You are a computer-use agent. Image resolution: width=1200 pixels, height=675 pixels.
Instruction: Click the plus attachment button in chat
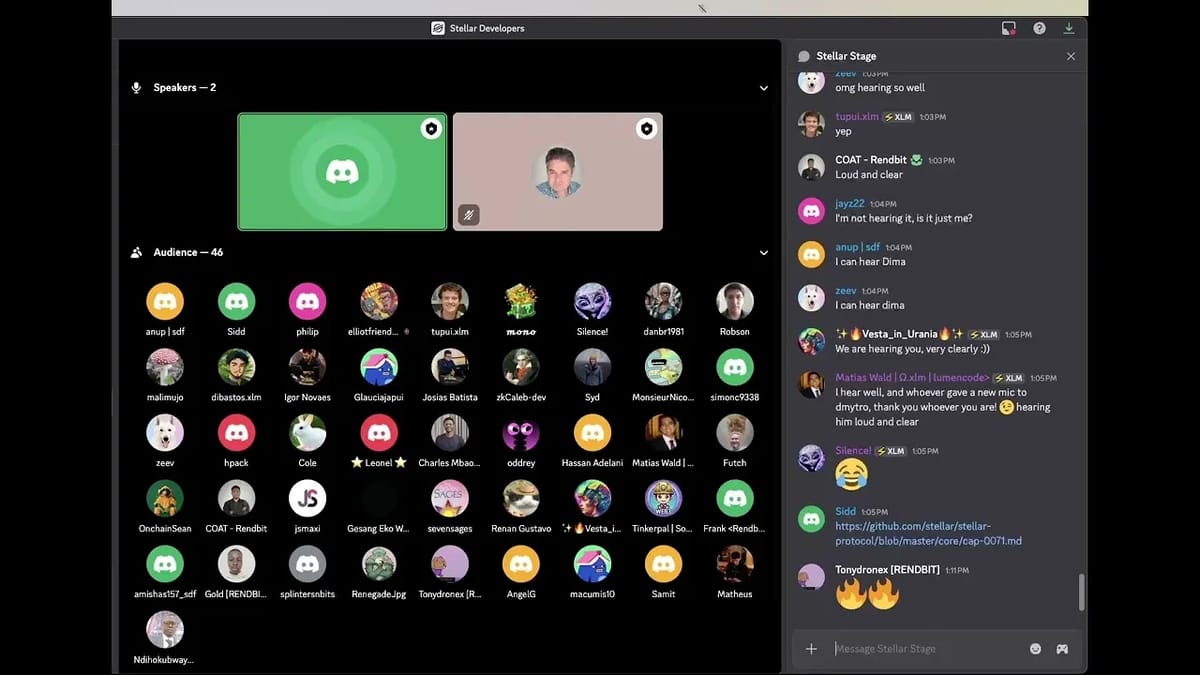pos(811,649)
